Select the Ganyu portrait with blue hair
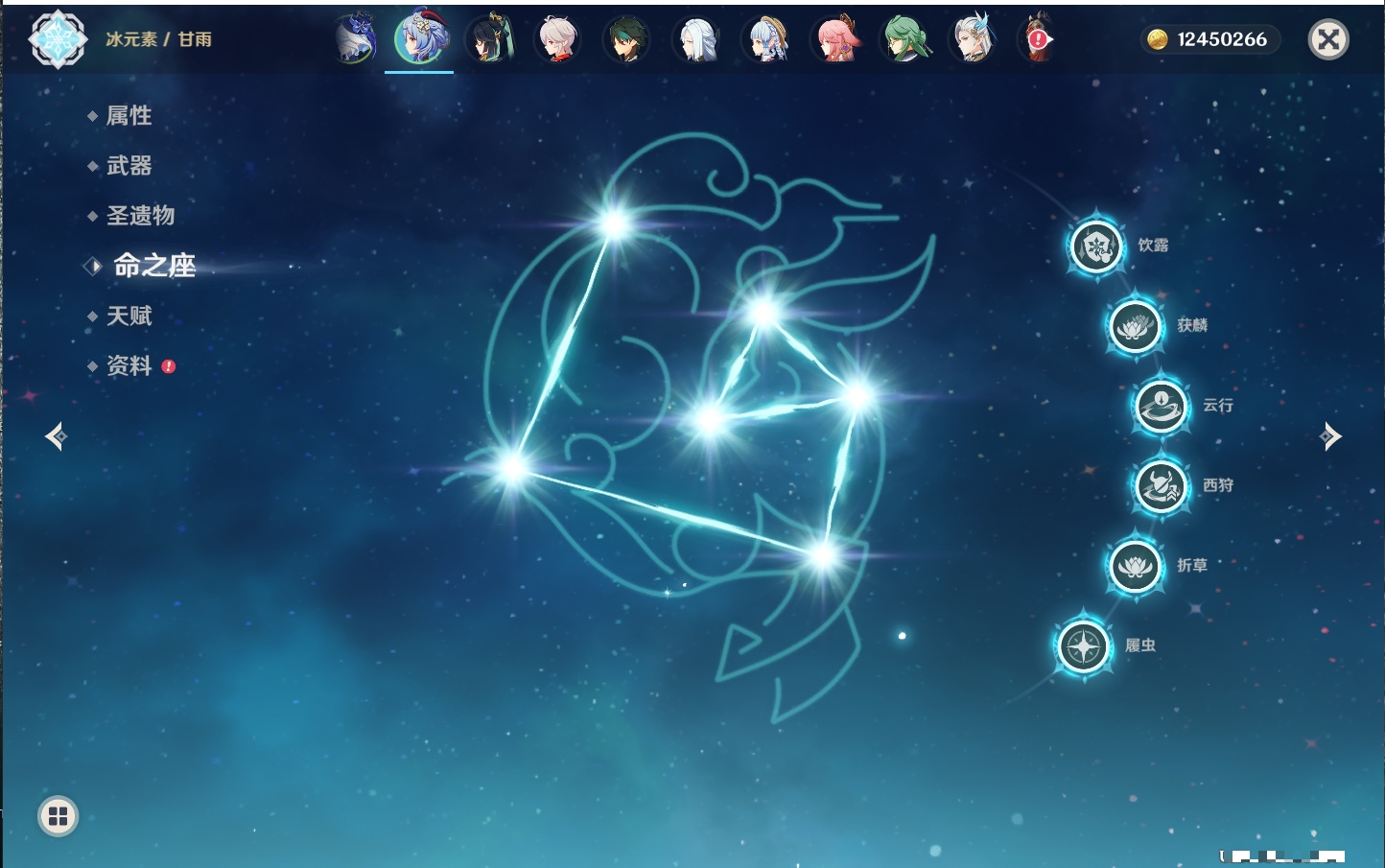This screenshot has height=868, width=1385. coord(420,39)
